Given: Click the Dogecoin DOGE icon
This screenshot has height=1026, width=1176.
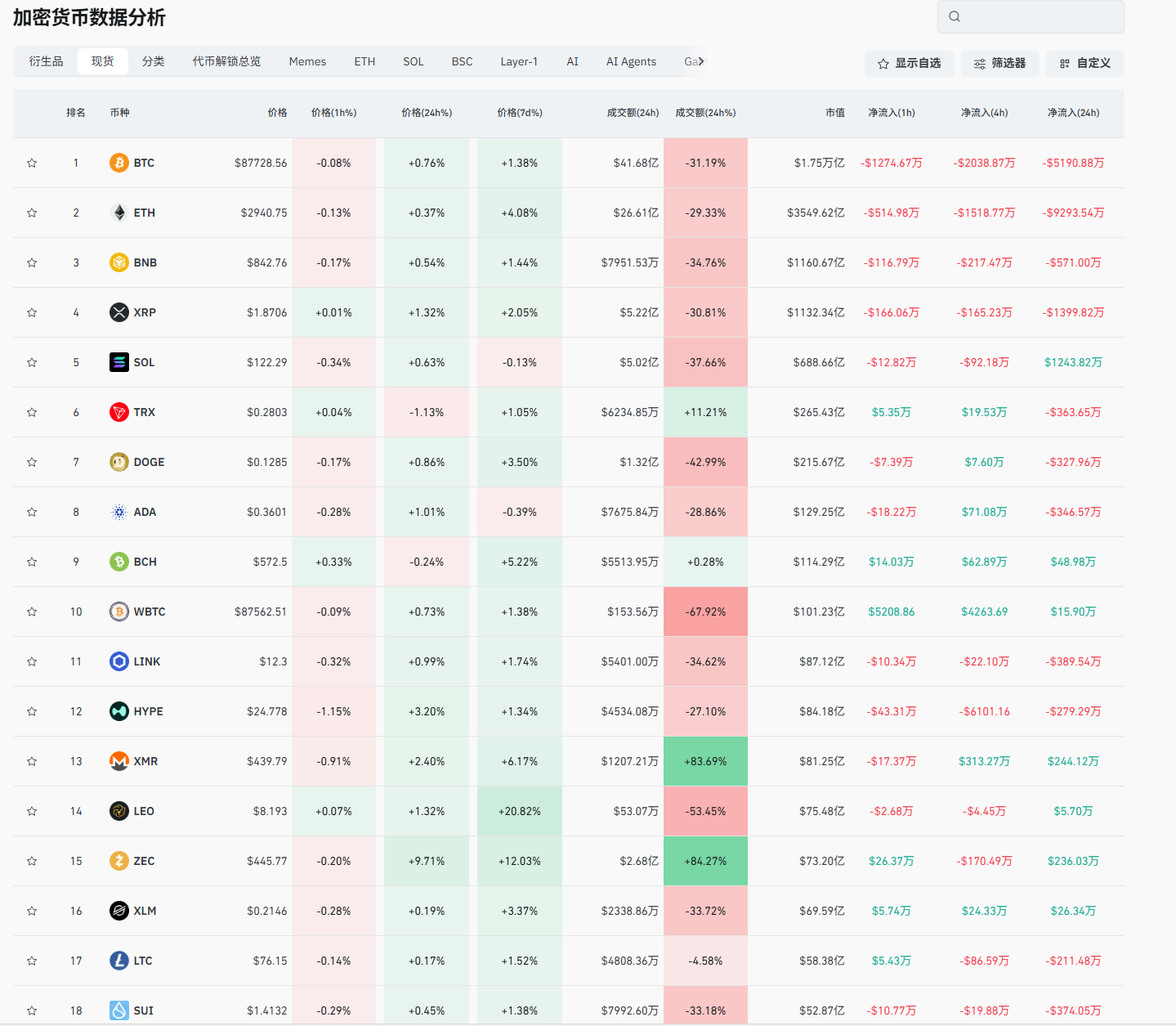Looking at the screenshot, I should coord(119,462).
